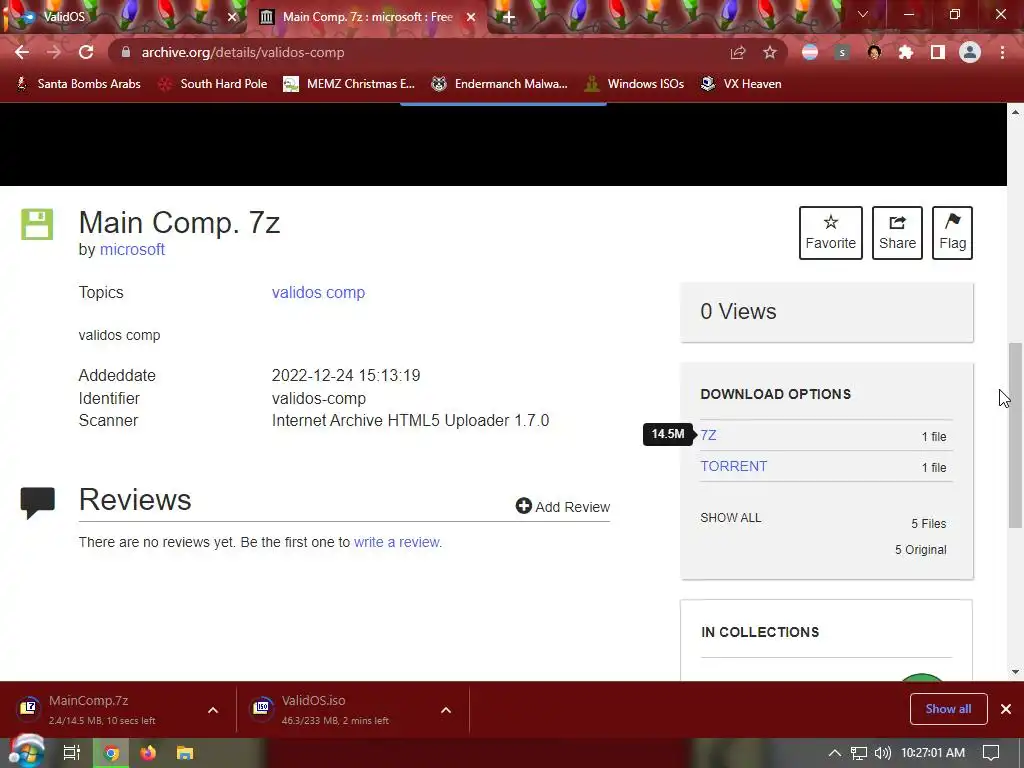Click the taskbar clock
Screen dimensions: 1024x768
[933, 753]
